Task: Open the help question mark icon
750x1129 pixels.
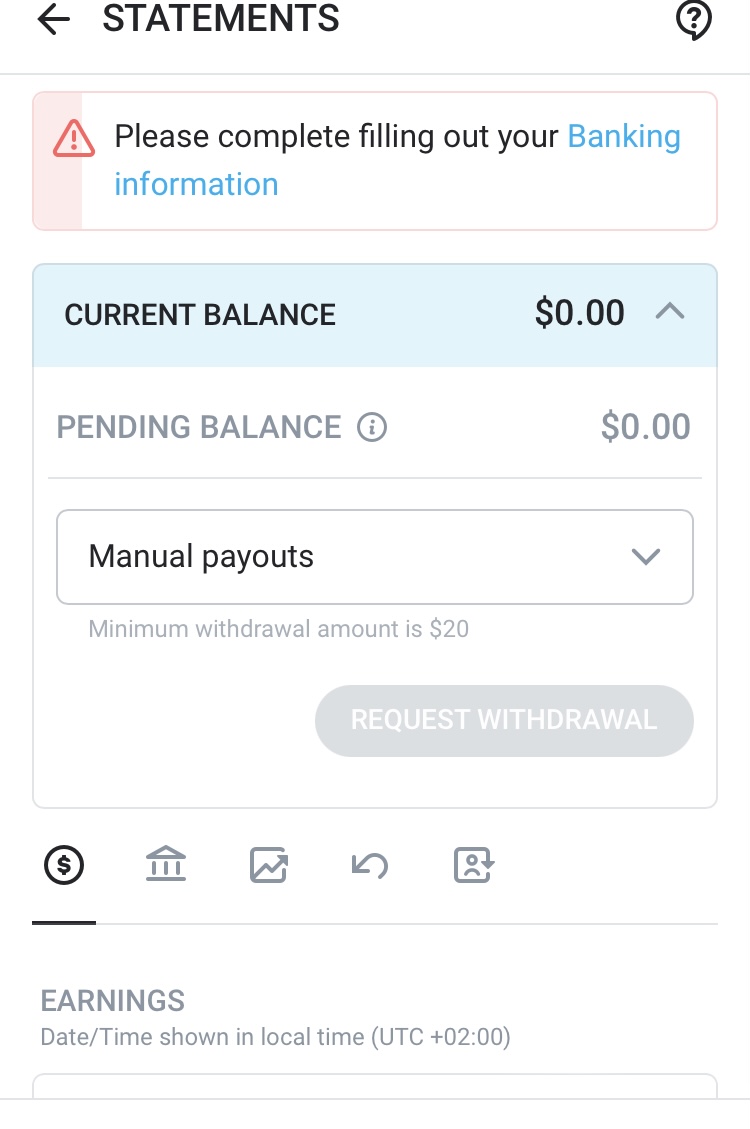Action: pyautogui.click(x=694, y=20)
